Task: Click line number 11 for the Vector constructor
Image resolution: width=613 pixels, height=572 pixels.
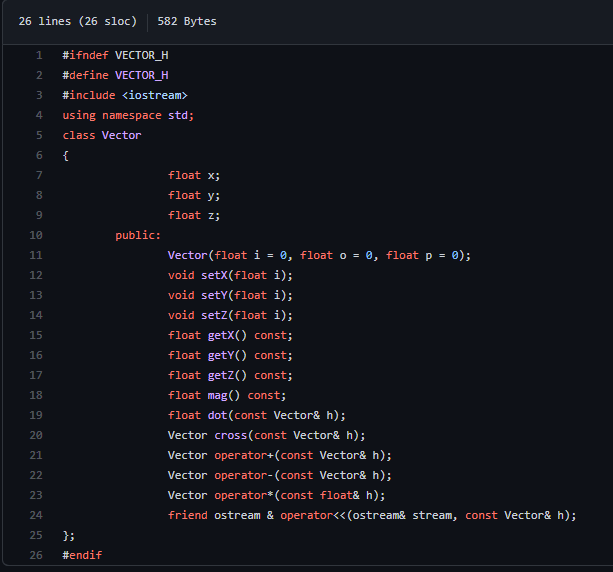Action: tap(36, 255)
